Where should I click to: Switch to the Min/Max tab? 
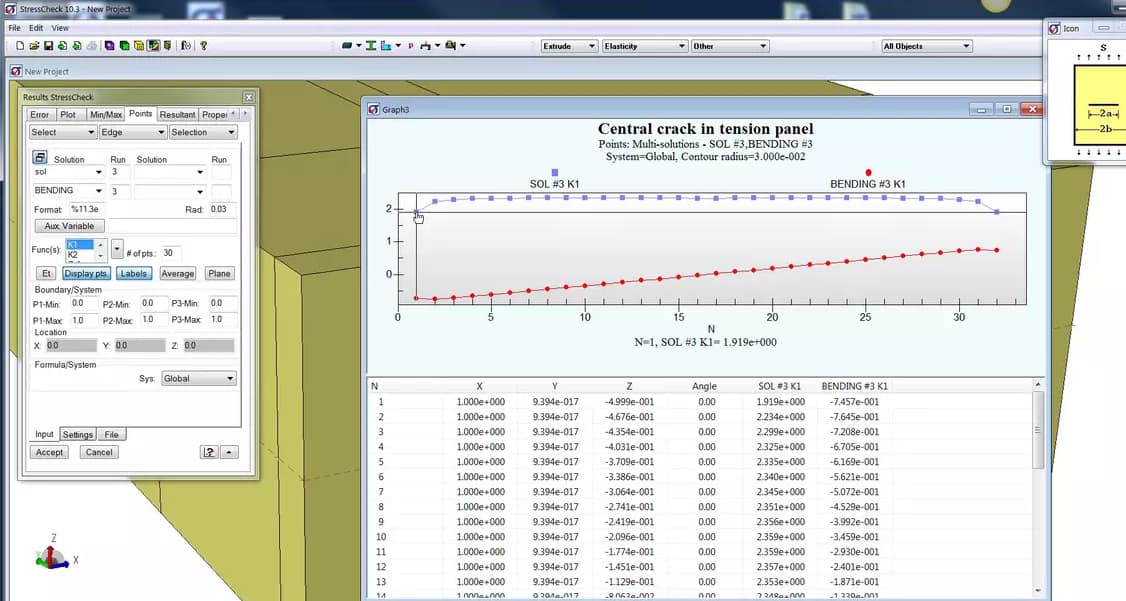106,114
